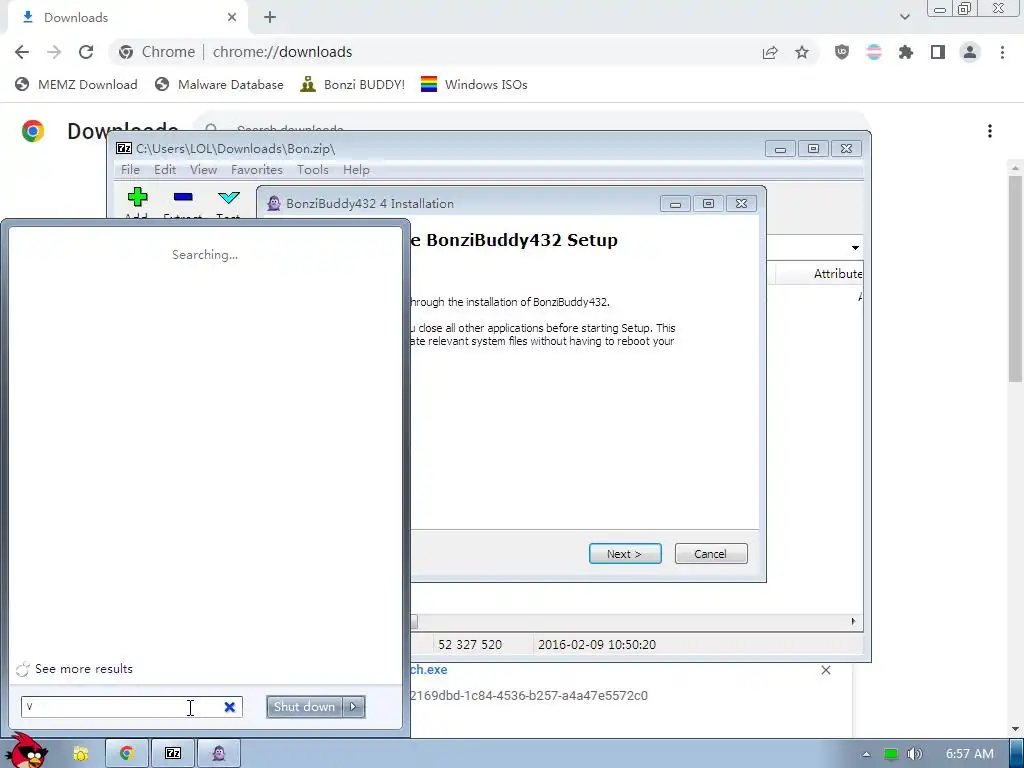Click Next in the BonziBuddy432 installer
This screenshot has height=768, width=1024.
click(625, 554)
